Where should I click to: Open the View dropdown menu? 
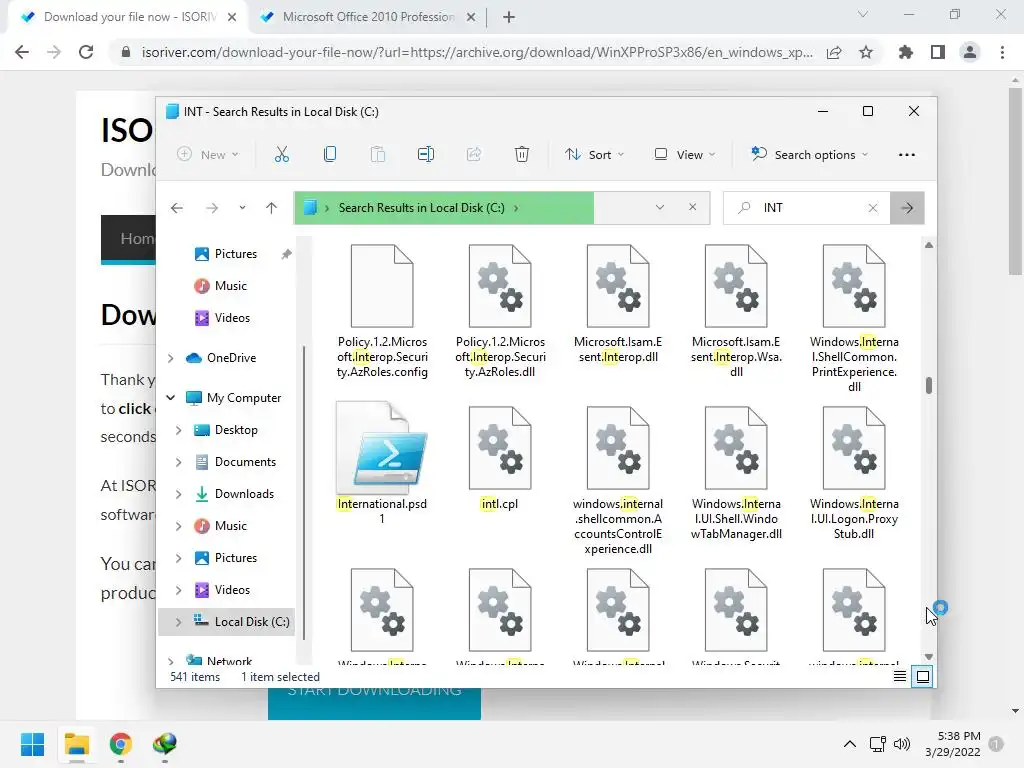click(685, 155)
